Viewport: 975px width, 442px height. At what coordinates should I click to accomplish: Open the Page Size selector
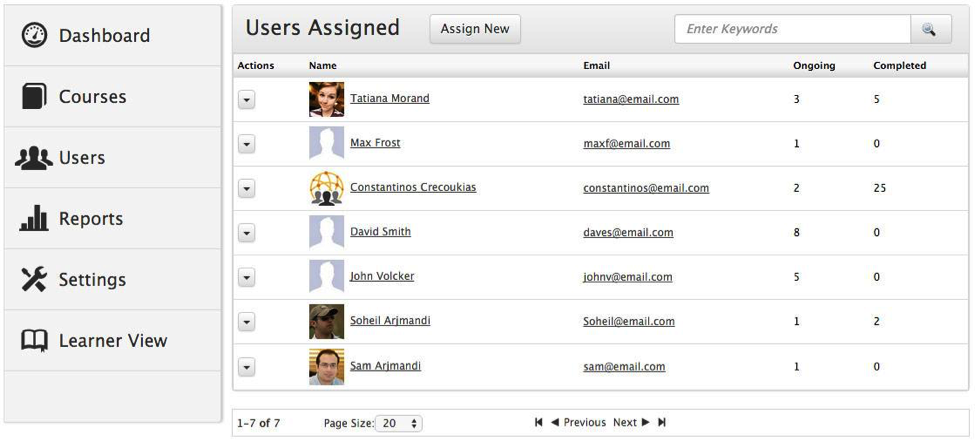(x=400, y=424)
